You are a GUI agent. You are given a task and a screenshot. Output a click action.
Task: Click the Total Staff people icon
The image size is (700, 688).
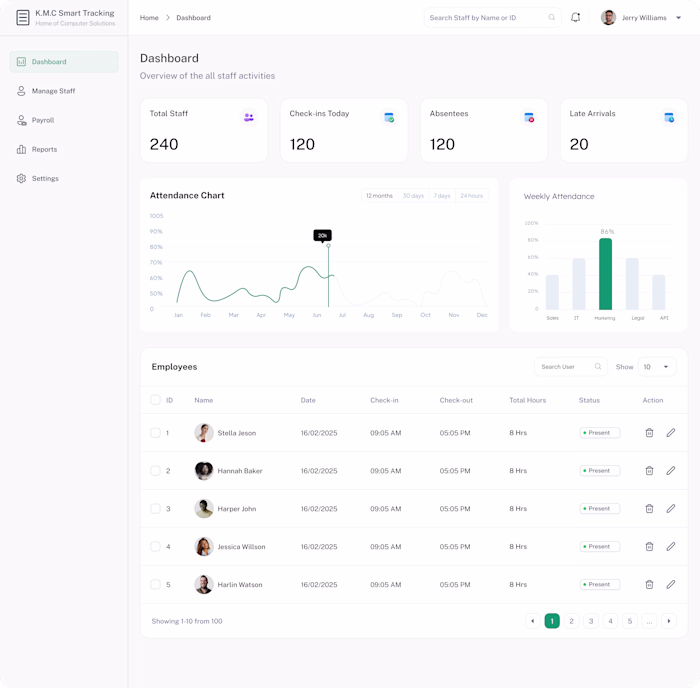[249, 117]
